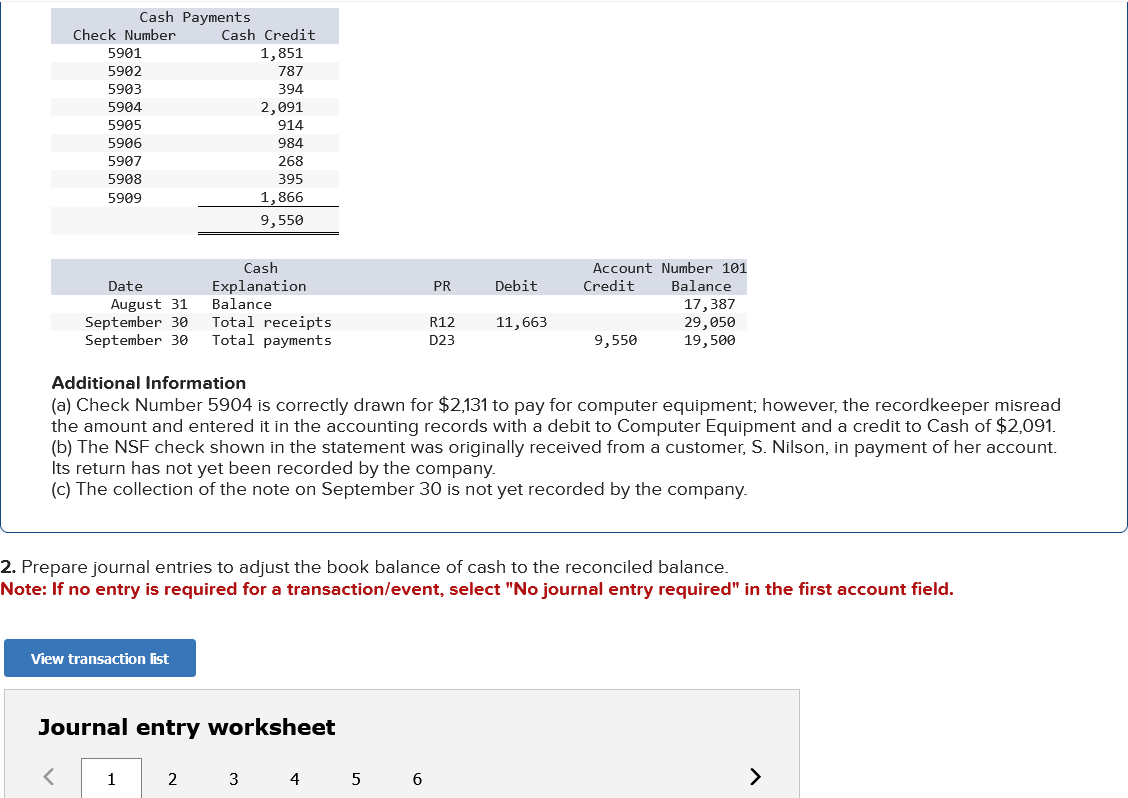Viewport: 1128px width, 798px height.
Task: Go to next journal entry with right chevron
Action: click(755, 776)
